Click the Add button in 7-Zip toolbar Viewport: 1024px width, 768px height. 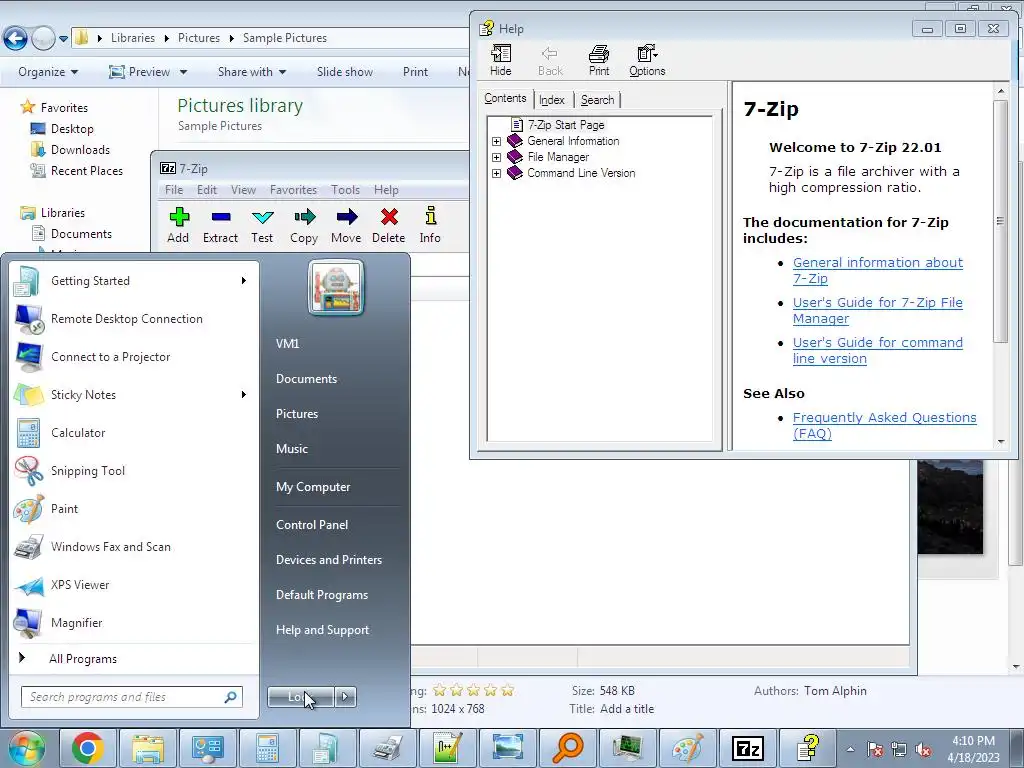(x=178, y=225)
